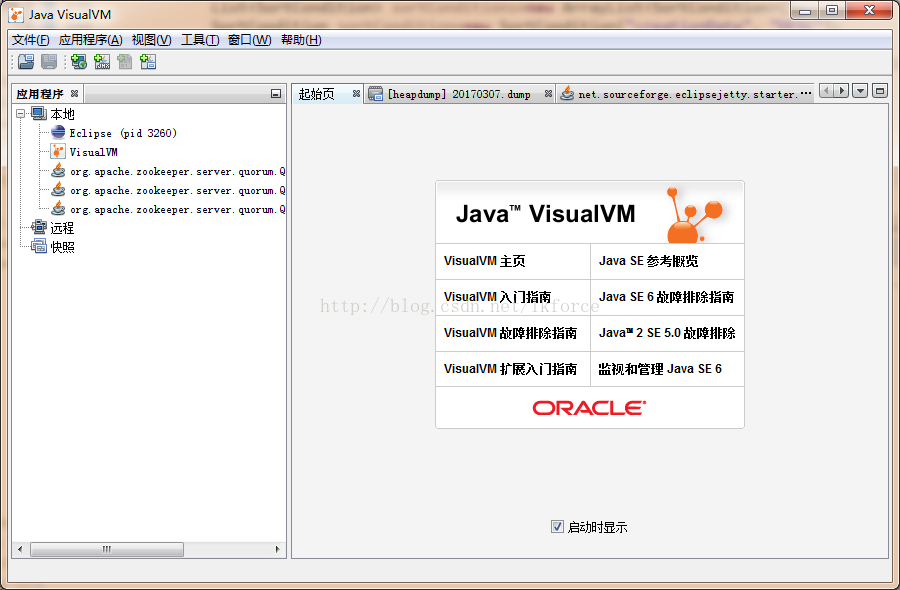Open the 应用程序(A) menu

91,40
